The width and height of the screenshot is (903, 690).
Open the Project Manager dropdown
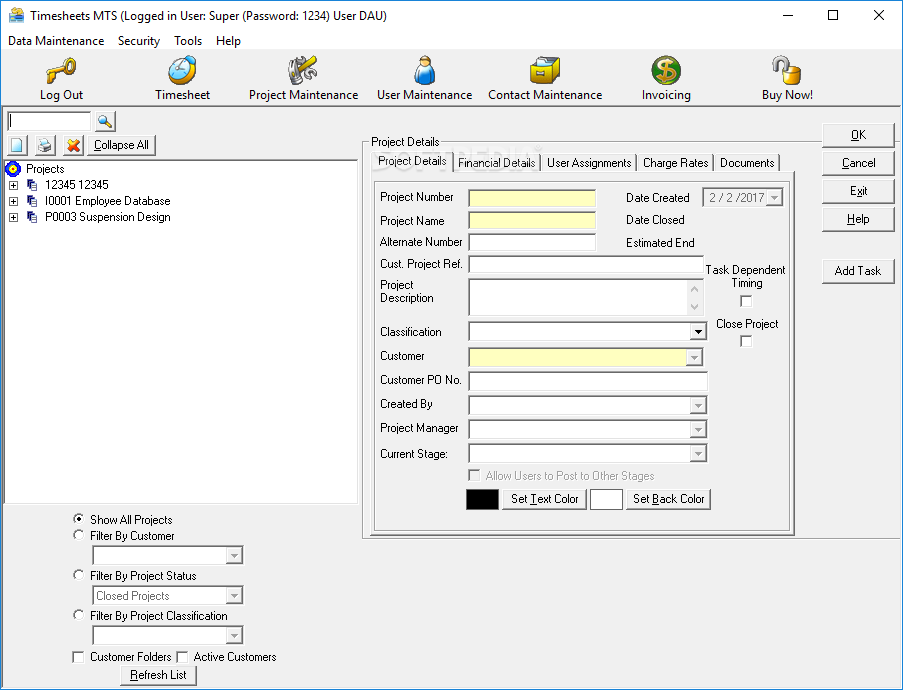click(x=698, y=430)
